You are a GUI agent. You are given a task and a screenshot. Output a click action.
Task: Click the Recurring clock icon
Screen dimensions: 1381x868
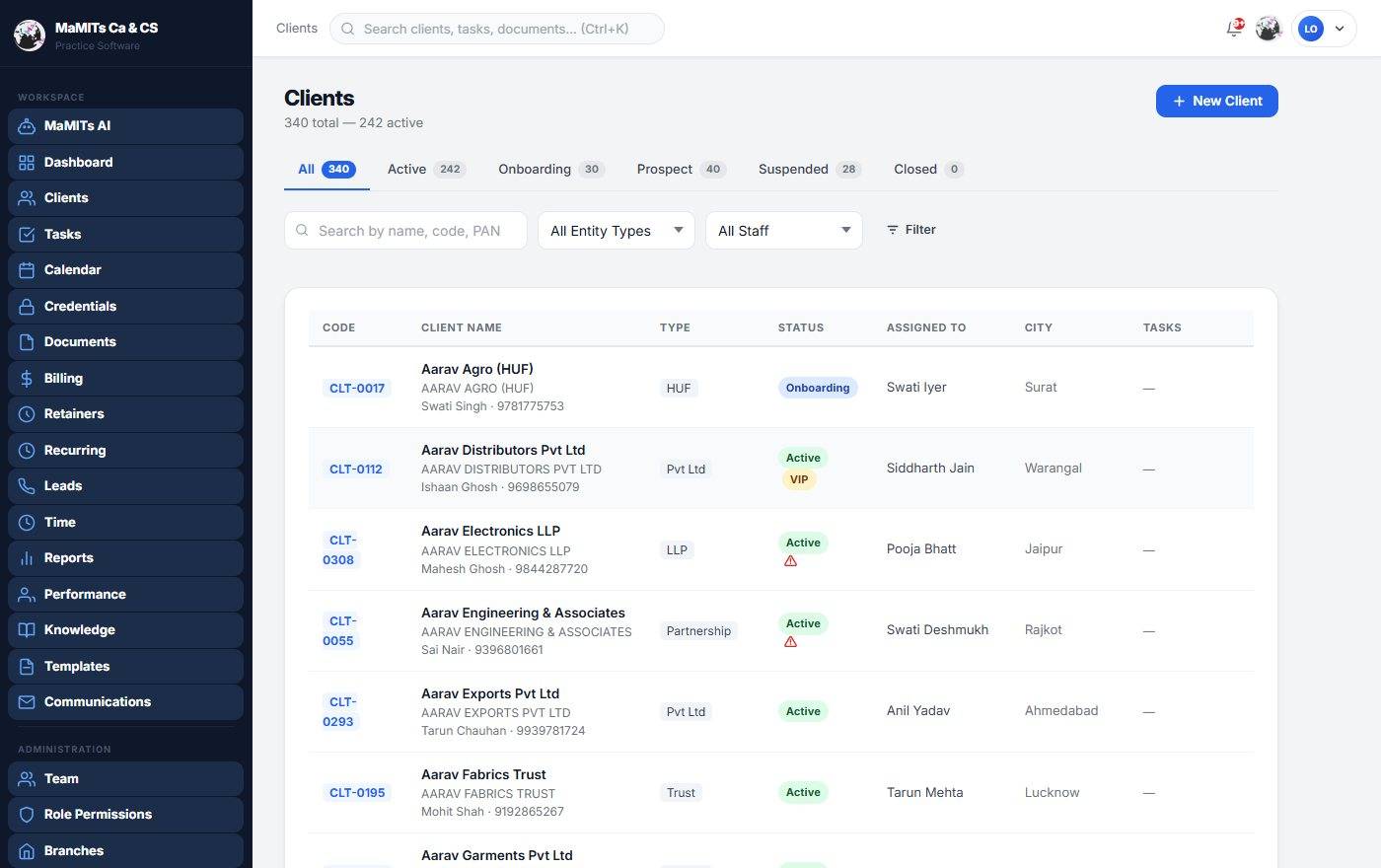pos(27,451)
